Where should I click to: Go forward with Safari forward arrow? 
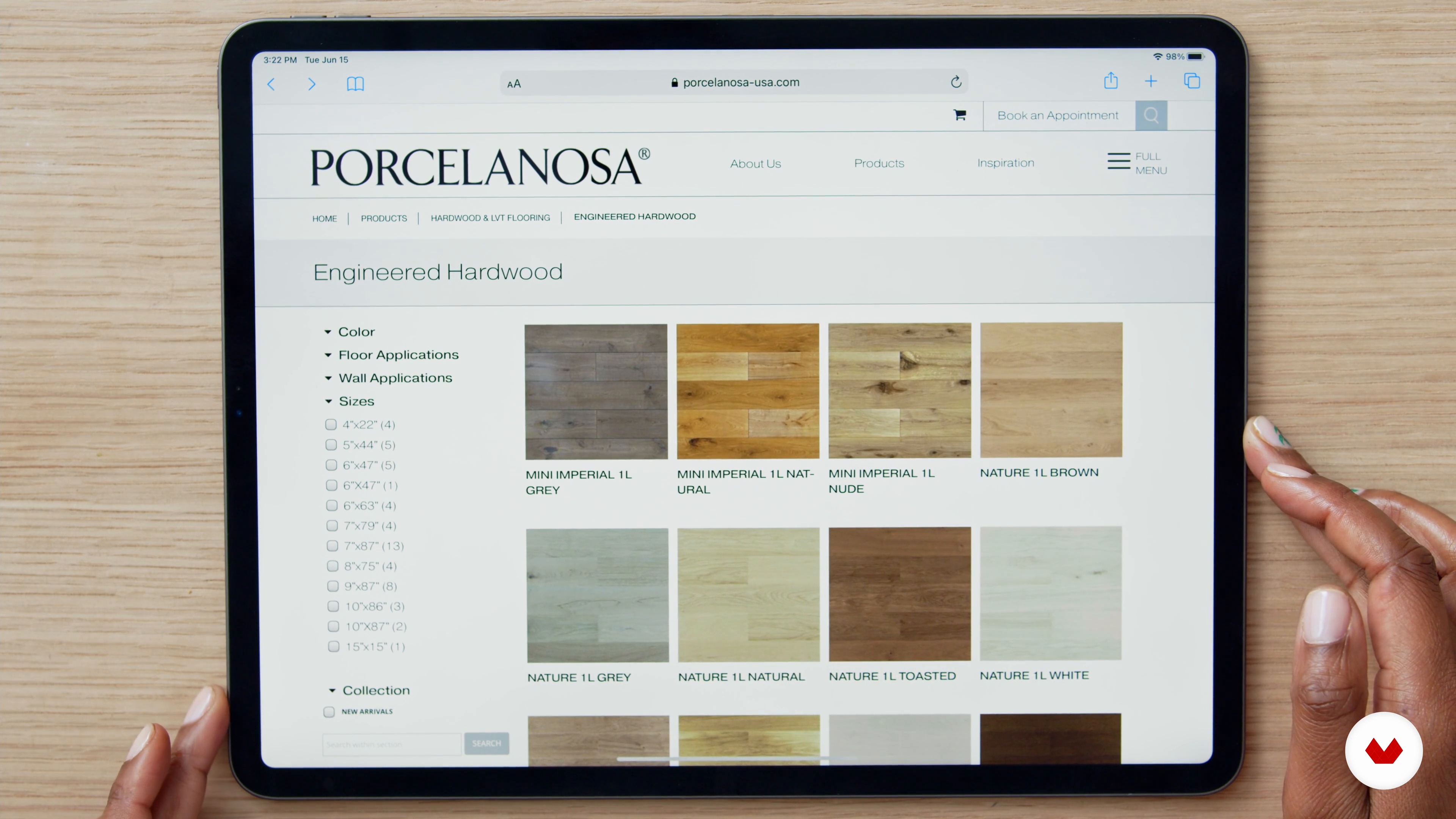pos(311,84)
